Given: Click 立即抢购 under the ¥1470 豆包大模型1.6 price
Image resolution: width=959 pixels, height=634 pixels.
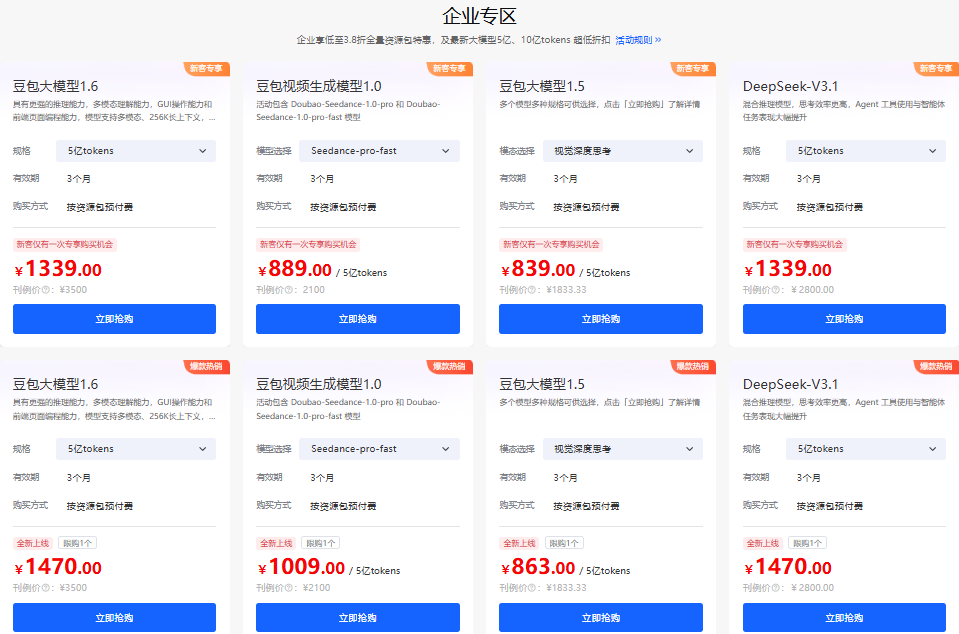Looking at the screenshot, I should [x=114, y=617].
